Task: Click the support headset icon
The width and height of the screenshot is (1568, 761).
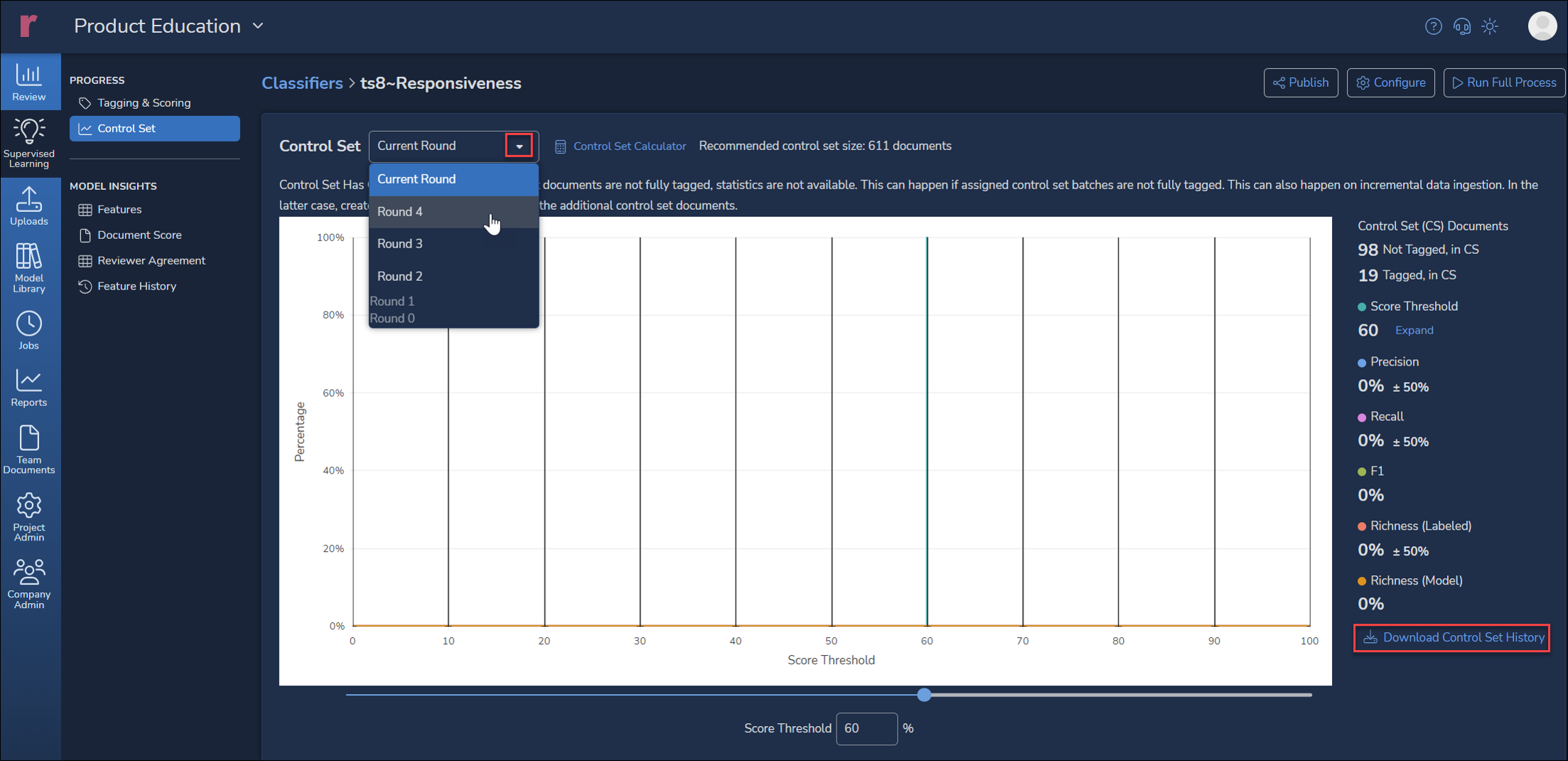Action: tap(1461, 26)
